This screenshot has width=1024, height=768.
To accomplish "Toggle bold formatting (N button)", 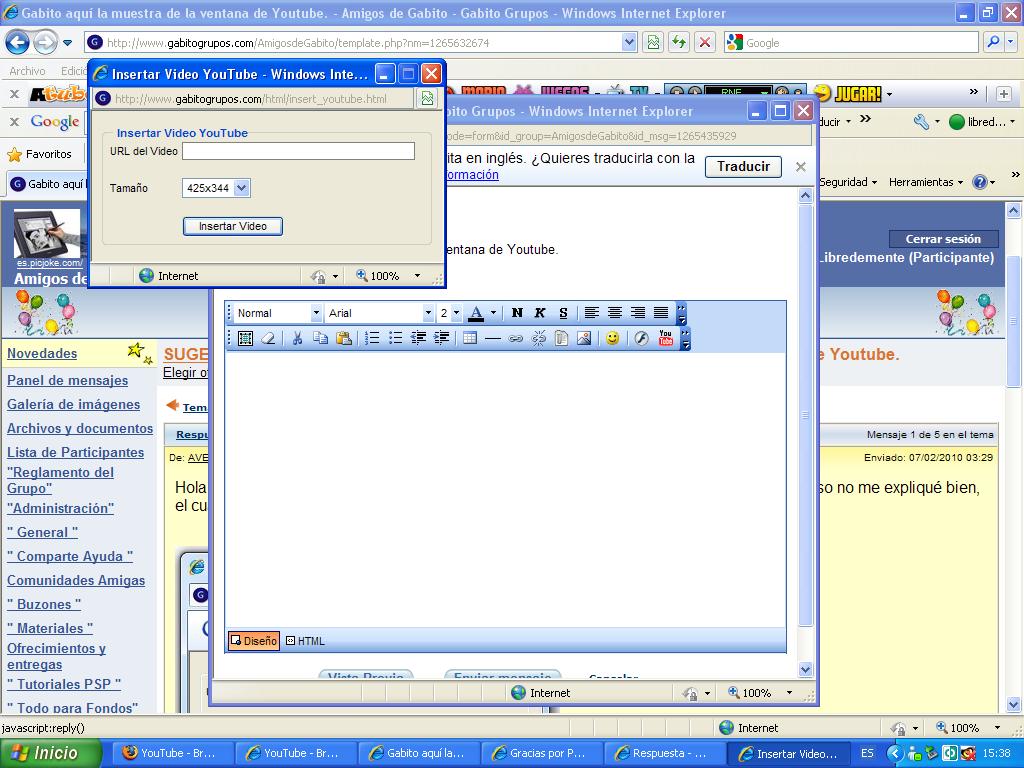I will click(517, 313).
